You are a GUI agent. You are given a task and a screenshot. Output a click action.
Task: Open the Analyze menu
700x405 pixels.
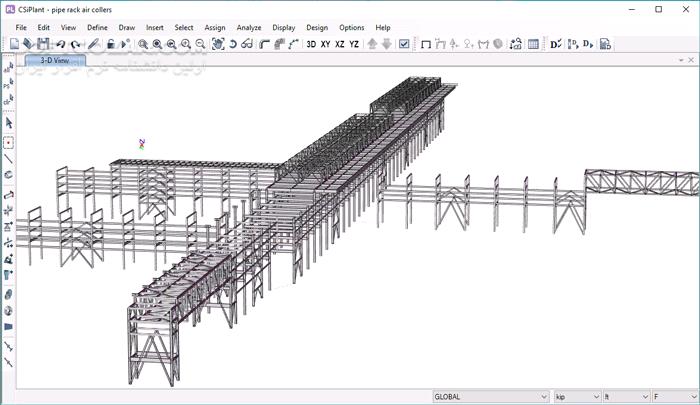[x=248, y=27]
